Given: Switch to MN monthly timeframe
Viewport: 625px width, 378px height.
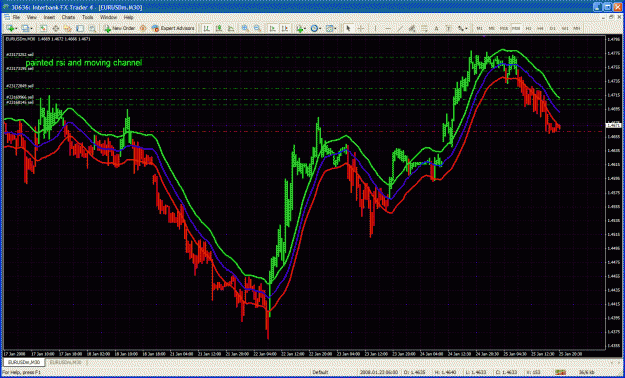Looking at the screenshot, I should 577,28.
